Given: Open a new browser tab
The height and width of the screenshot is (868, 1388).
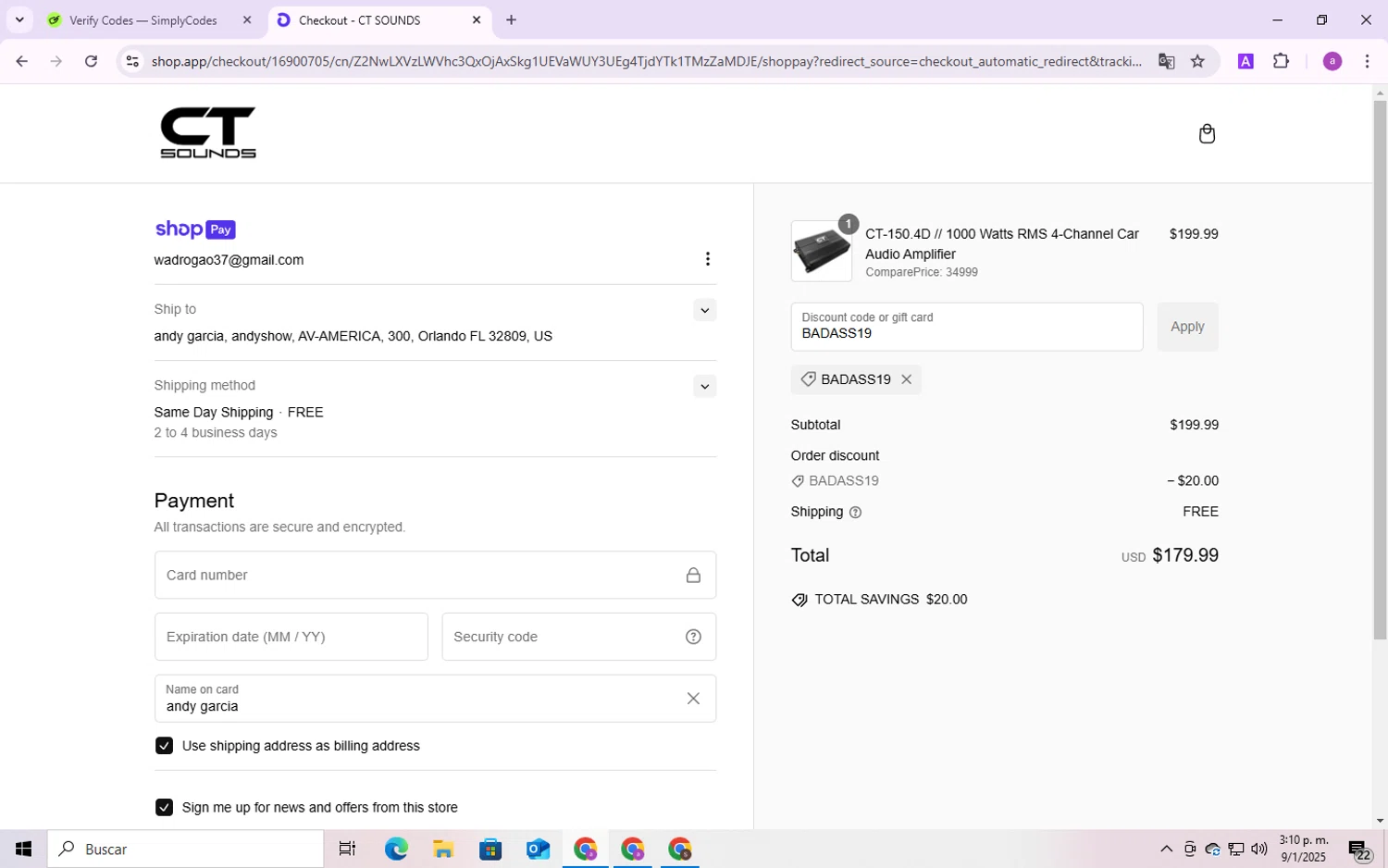Looking at the screenshot, I should [511, 19].
